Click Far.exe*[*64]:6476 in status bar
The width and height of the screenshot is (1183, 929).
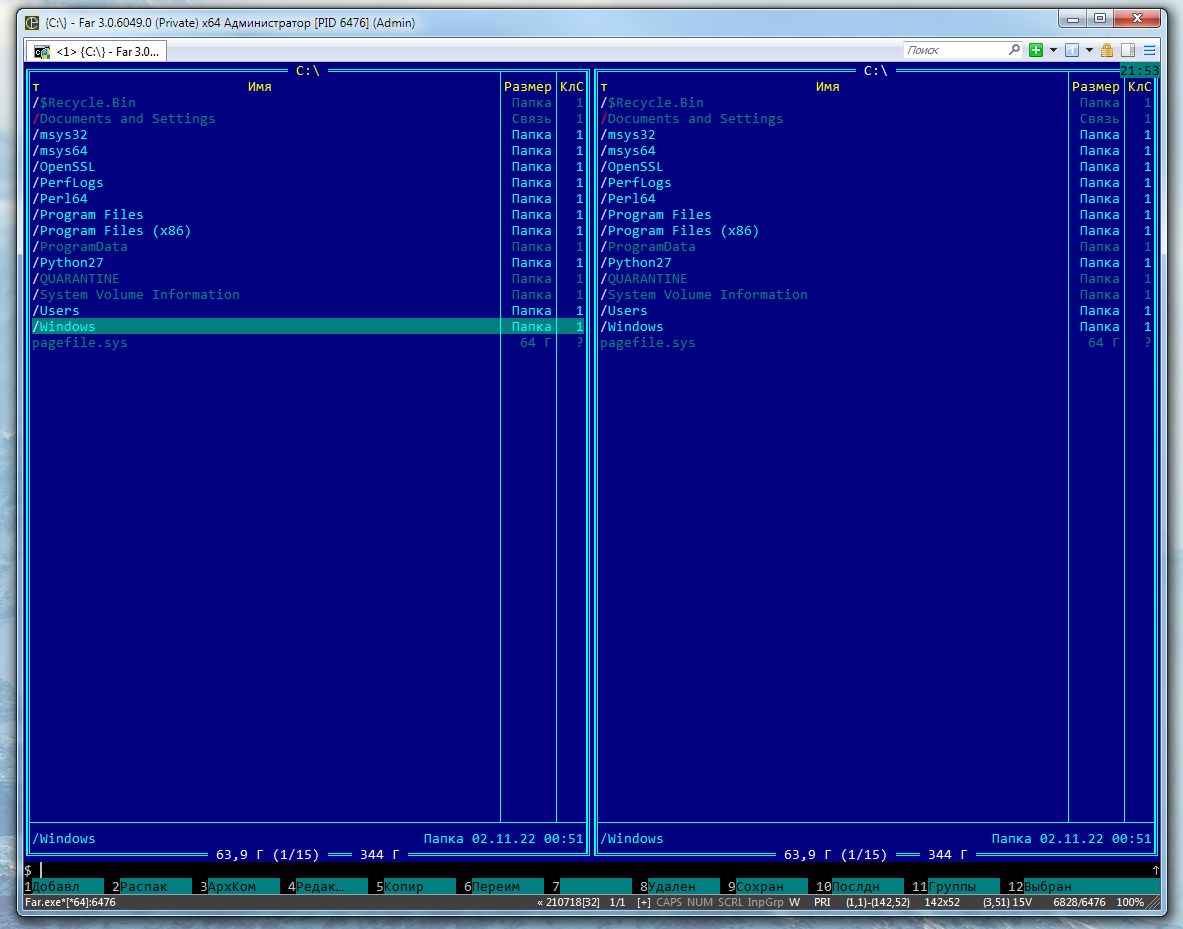[x=70, y=902]
